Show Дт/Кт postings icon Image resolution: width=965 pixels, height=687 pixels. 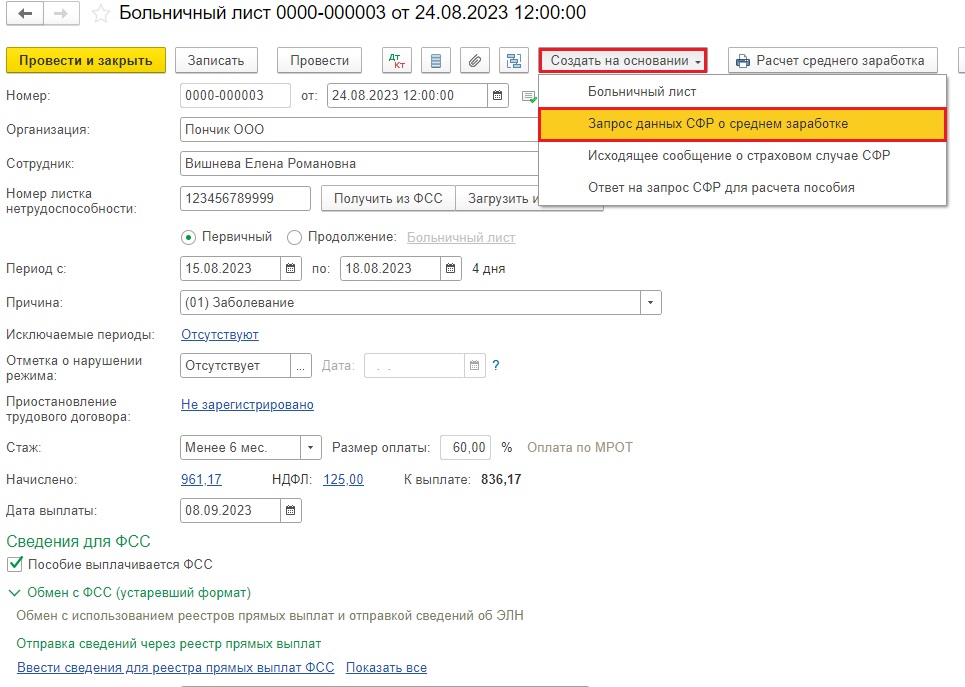397,60
